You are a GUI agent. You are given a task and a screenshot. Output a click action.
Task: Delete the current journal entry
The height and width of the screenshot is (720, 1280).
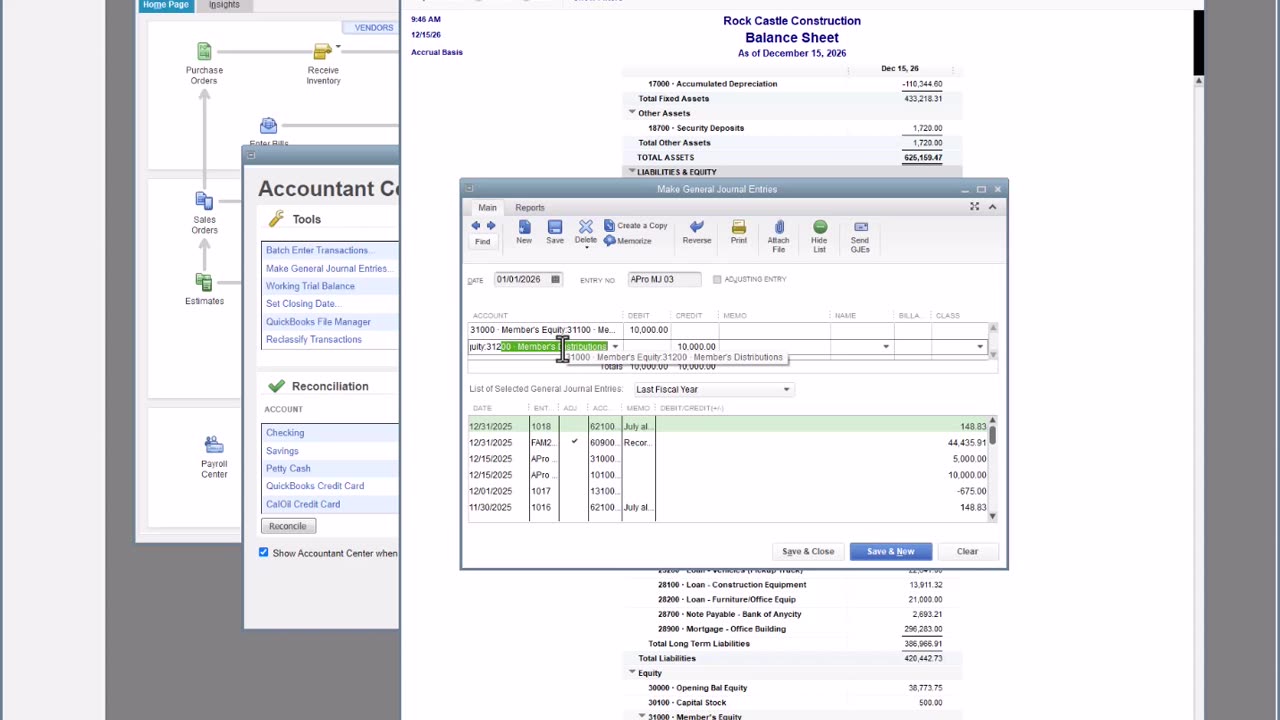point(586,232)
